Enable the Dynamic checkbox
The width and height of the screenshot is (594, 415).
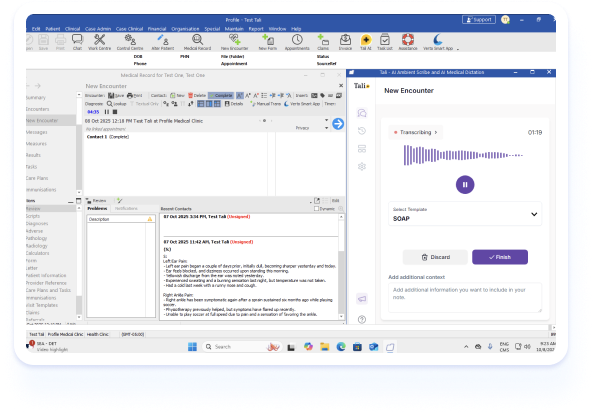click(x=316, y=209)
